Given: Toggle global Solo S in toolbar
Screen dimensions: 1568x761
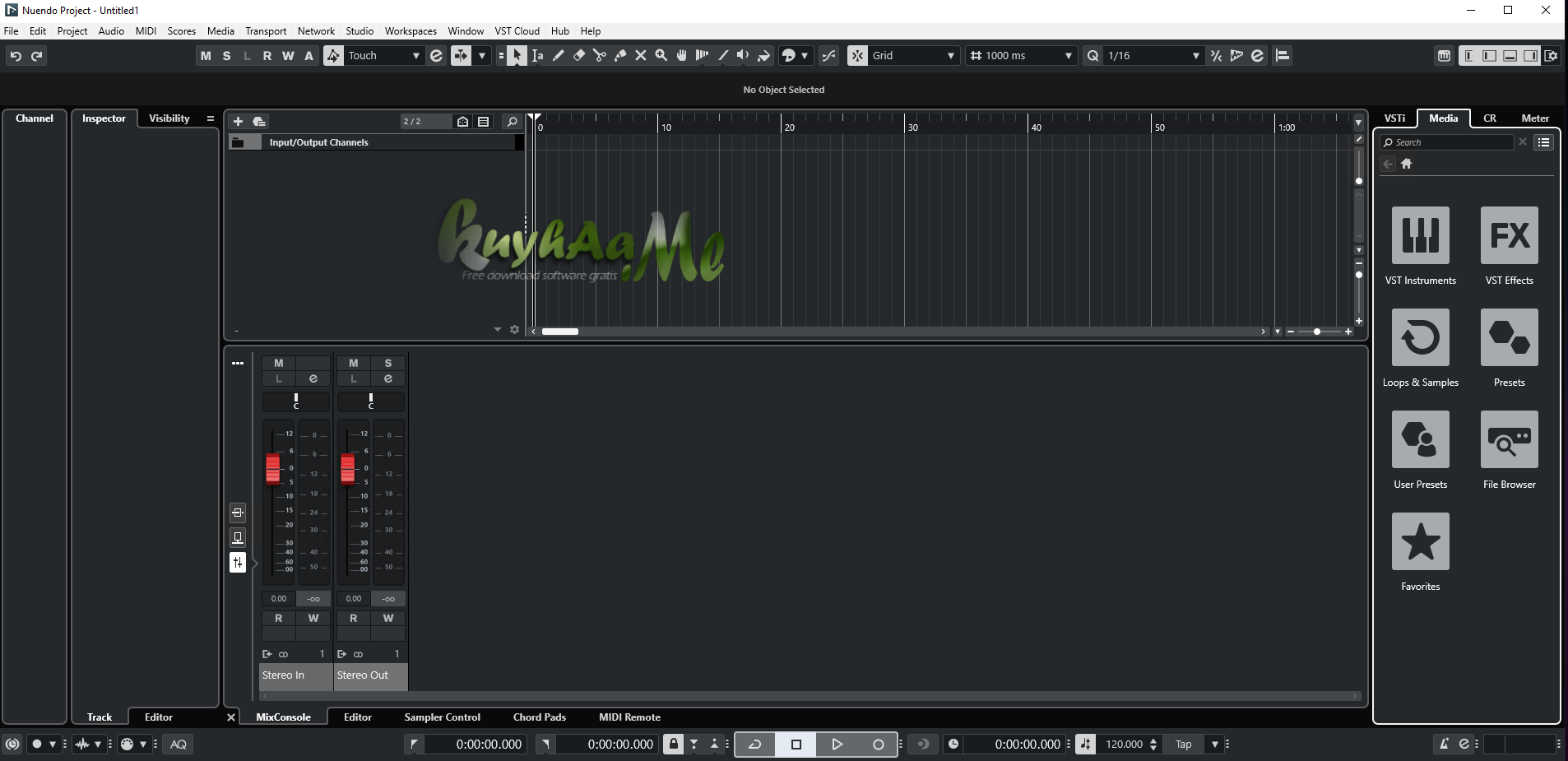Looking at the screenshot, I should [x=227, y=55].
